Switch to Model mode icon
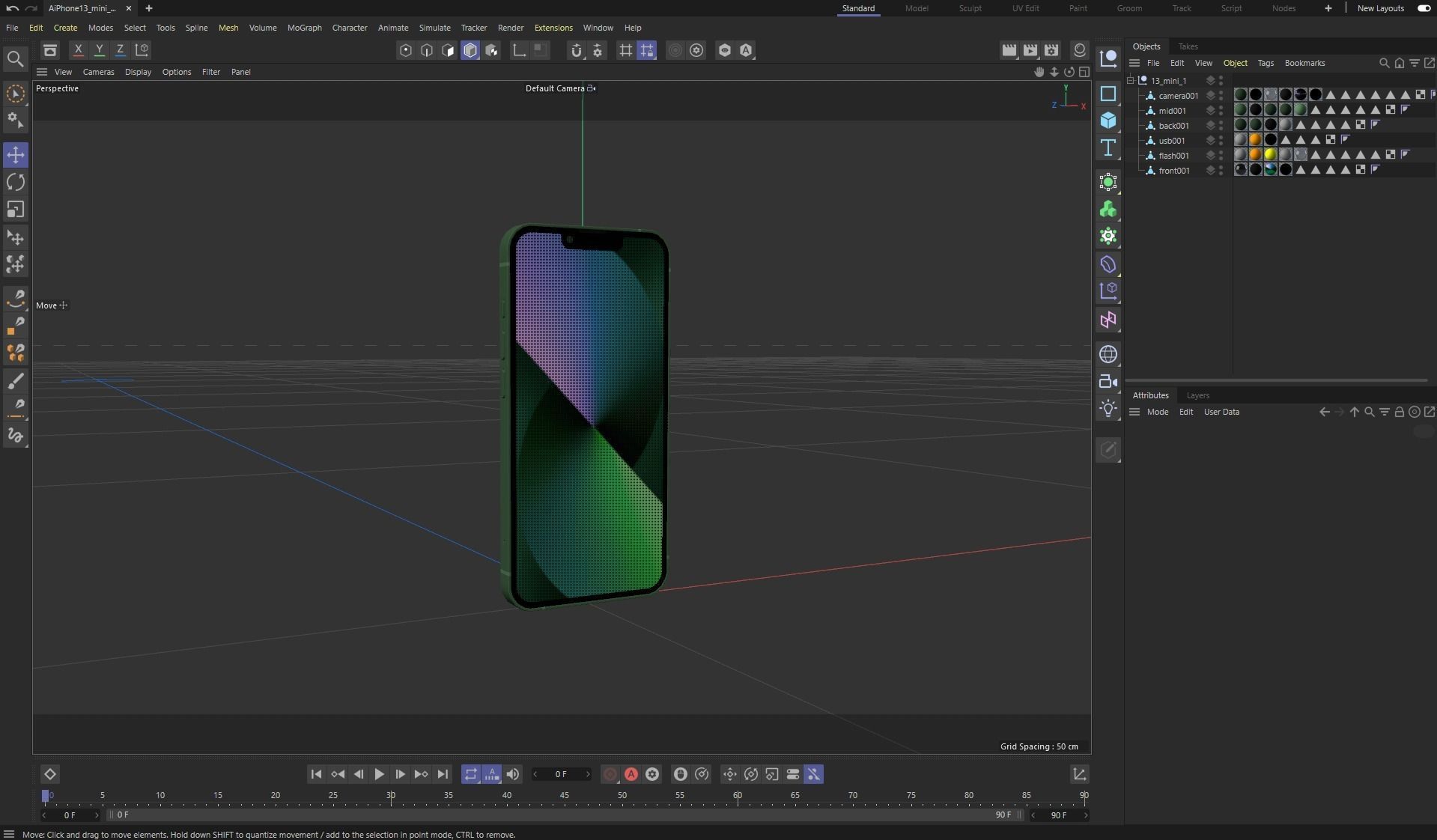The image size is (1437, 840). tap(470, 50)
